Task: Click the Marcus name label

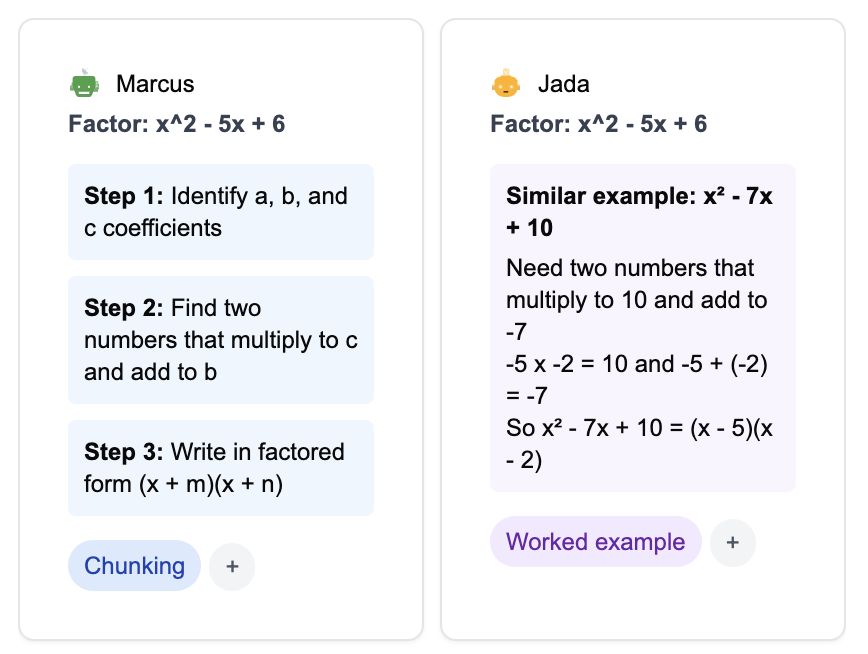Action: [x=155, y=84]
